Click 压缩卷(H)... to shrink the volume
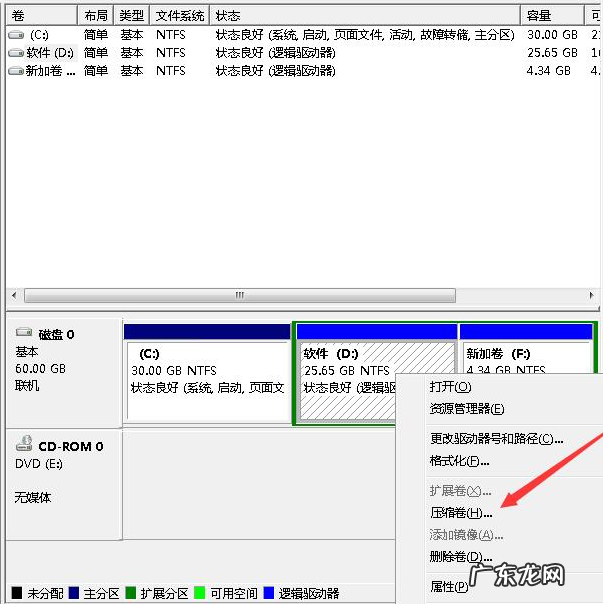Image resolution: width=603 pixels, height=604 pixels. (461, 513)
